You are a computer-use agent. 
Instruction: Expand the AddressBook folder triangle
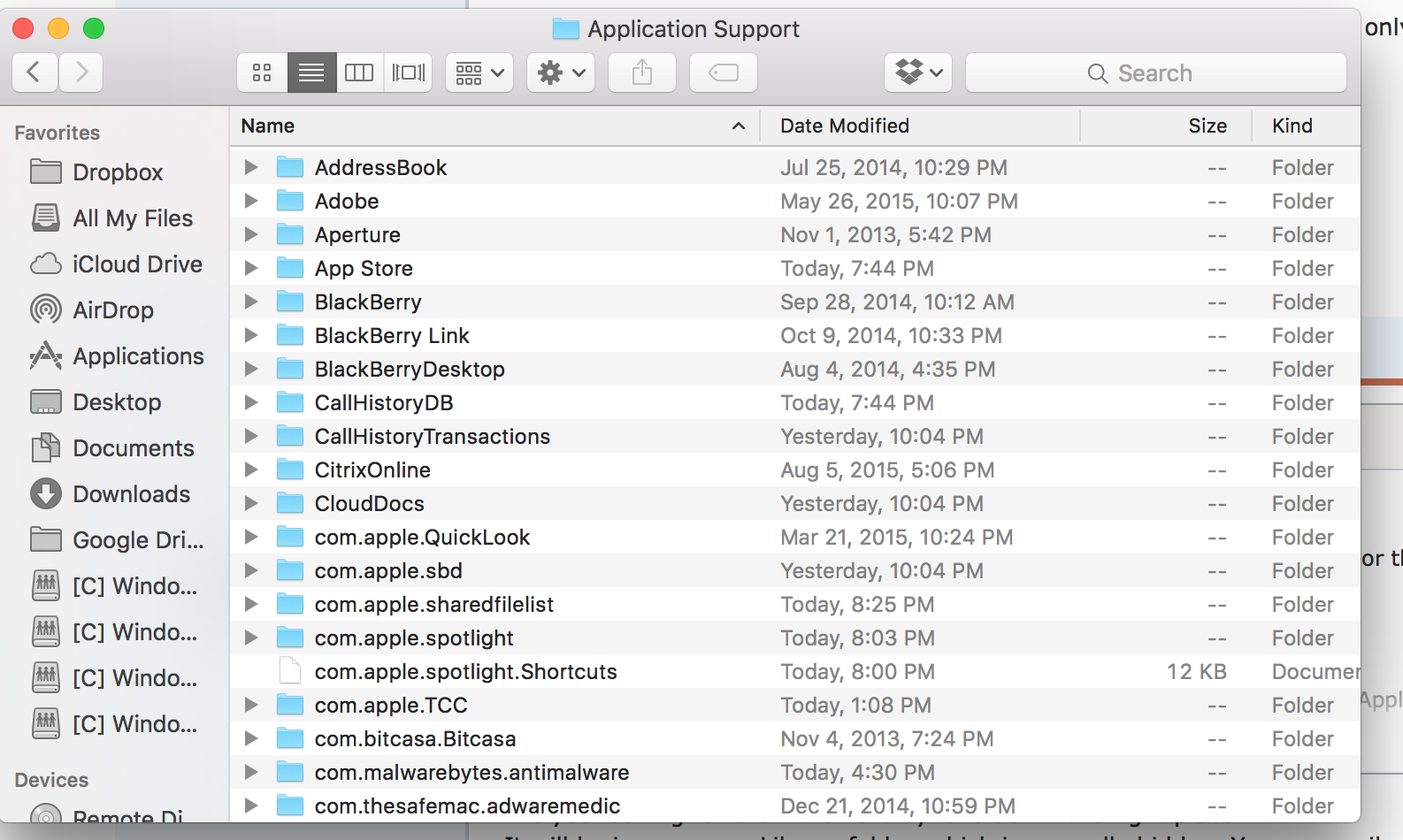pyautogui.click(x=251, y=167)
